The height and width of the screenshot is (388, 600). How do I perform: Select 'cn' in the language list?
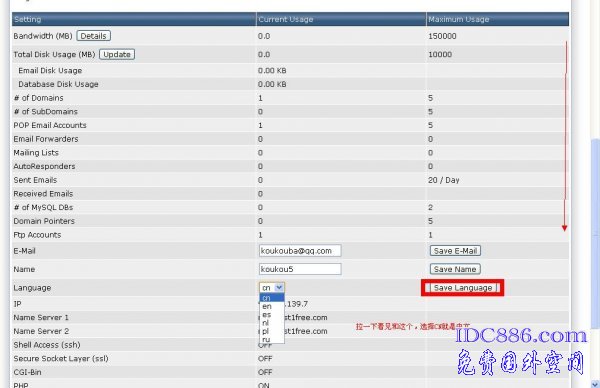(x=272, y=298)
